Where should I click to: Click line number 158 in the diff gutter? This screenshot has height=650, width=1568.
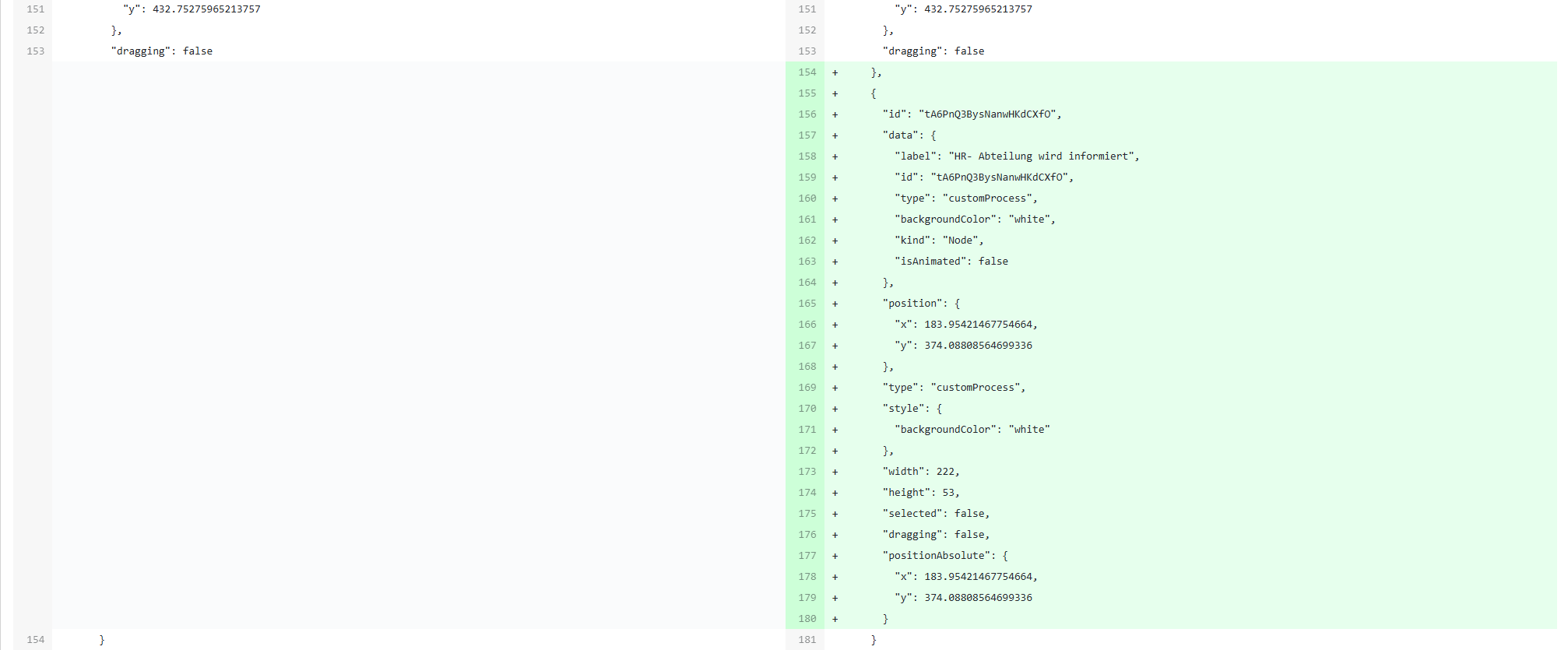(807, 156)
